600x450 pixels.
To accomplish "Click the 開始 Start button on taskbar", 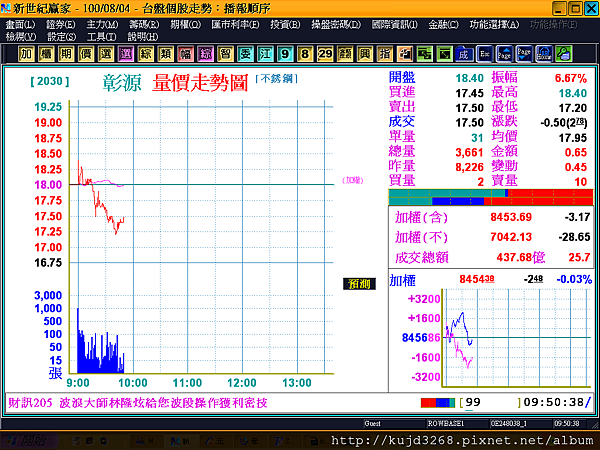I will tap(29, 441).
